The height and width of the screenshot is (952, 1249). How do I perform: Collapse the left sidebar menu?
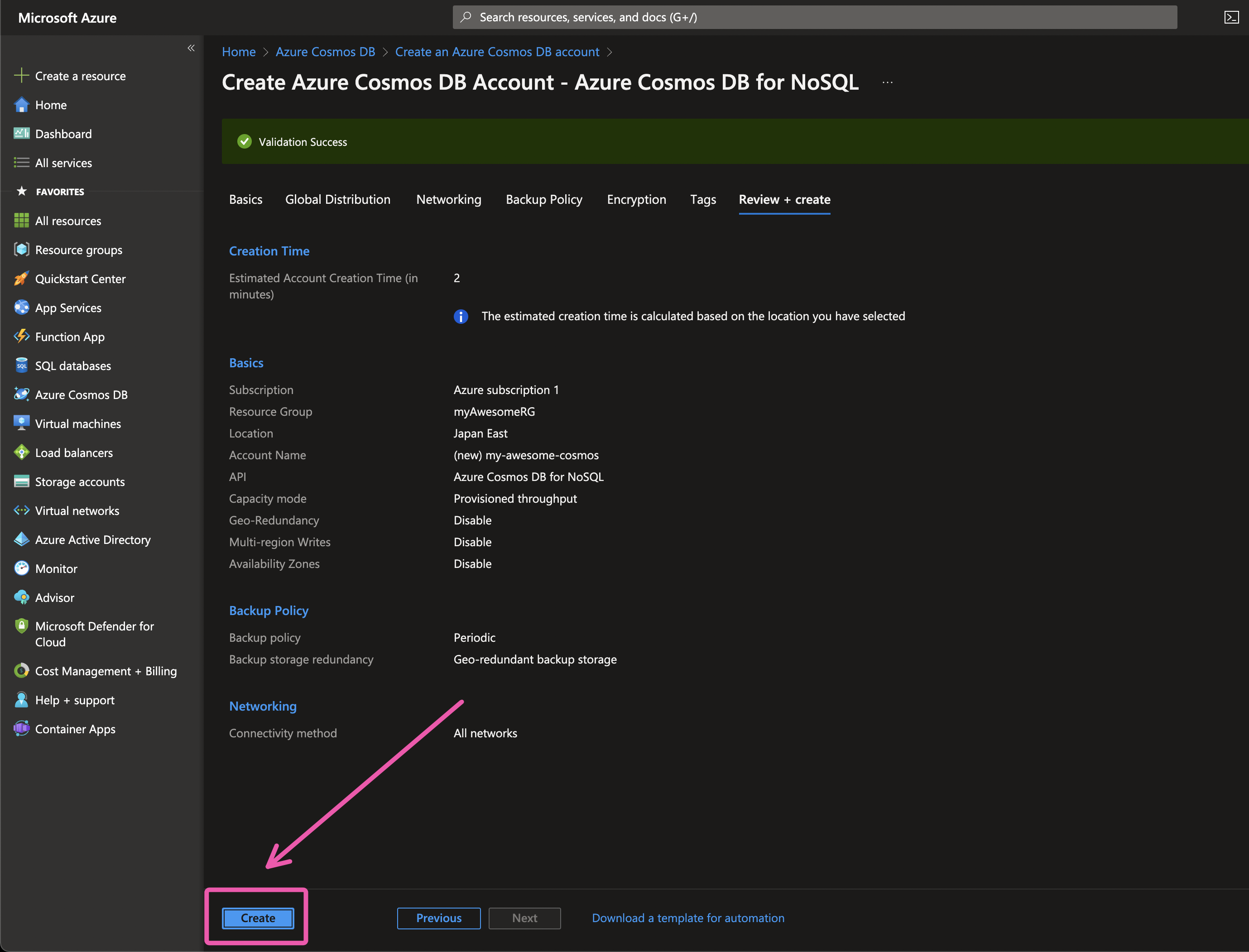pos(191,48)
